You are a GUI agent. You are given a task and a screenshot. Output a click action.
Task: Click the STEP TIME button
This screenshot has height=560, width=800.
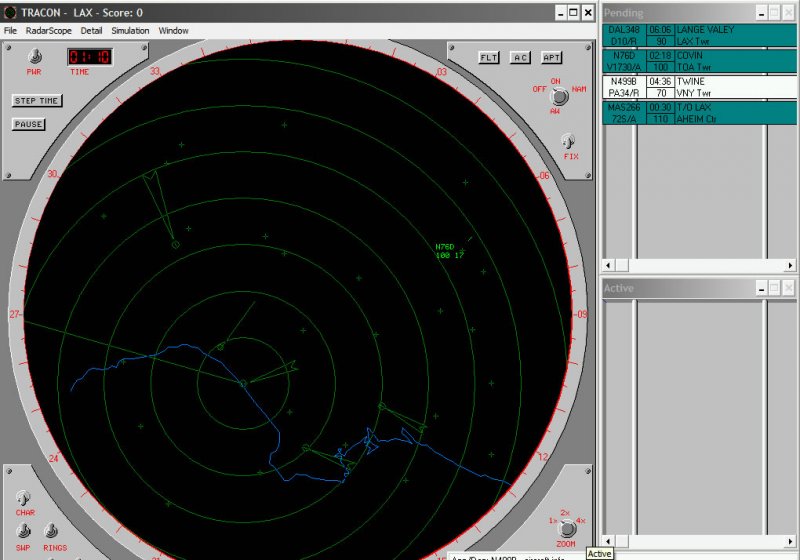[36, 101]
